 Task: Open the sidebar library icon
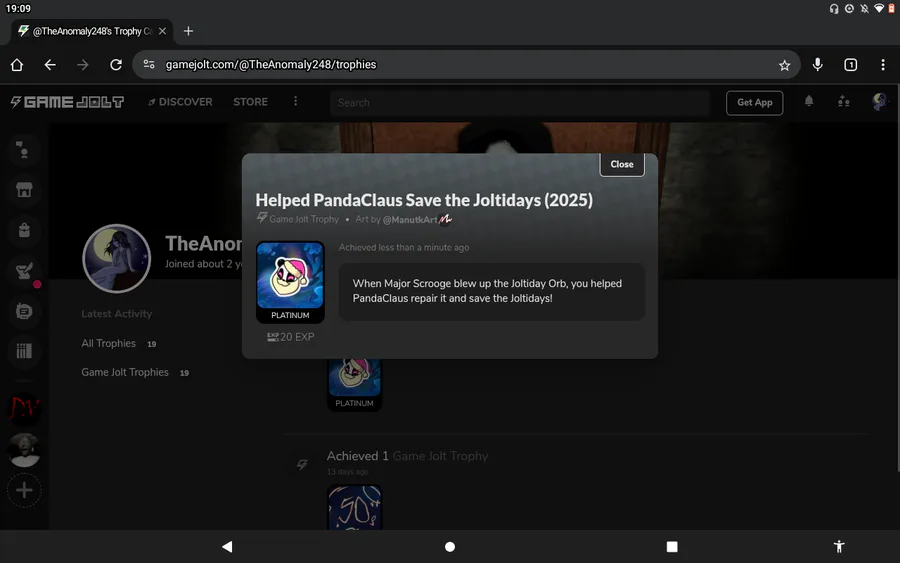coord(24,351)
